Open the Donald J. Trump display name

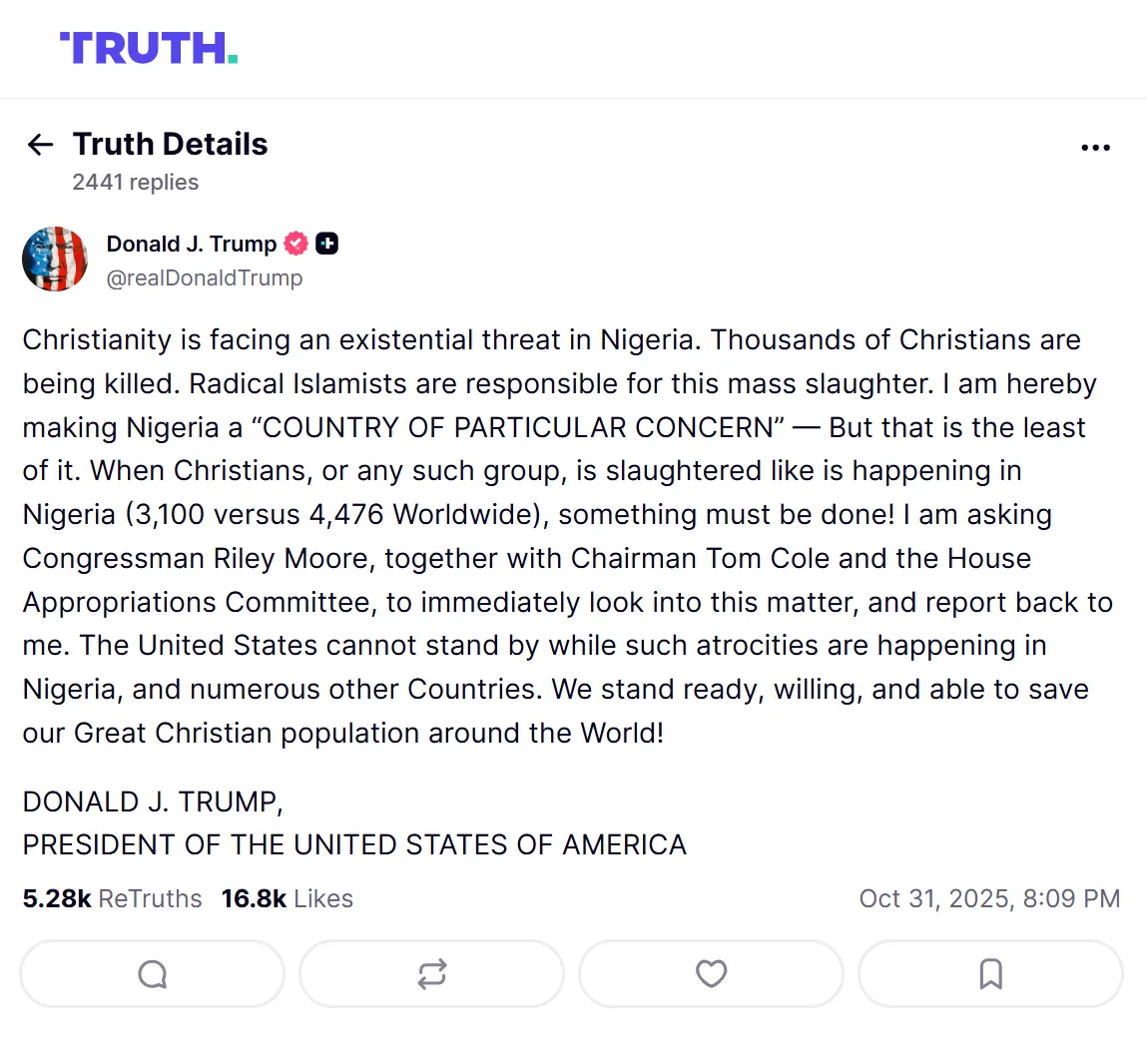192,244
